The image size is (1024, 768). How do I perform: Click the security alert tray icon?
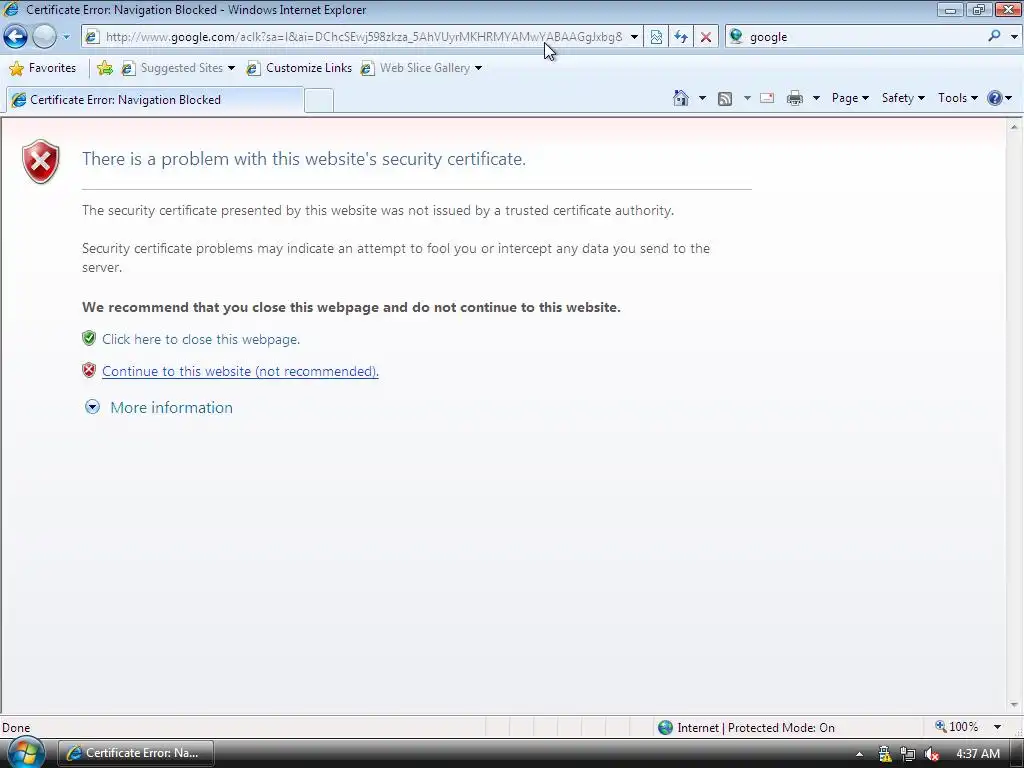click(885, 754)
